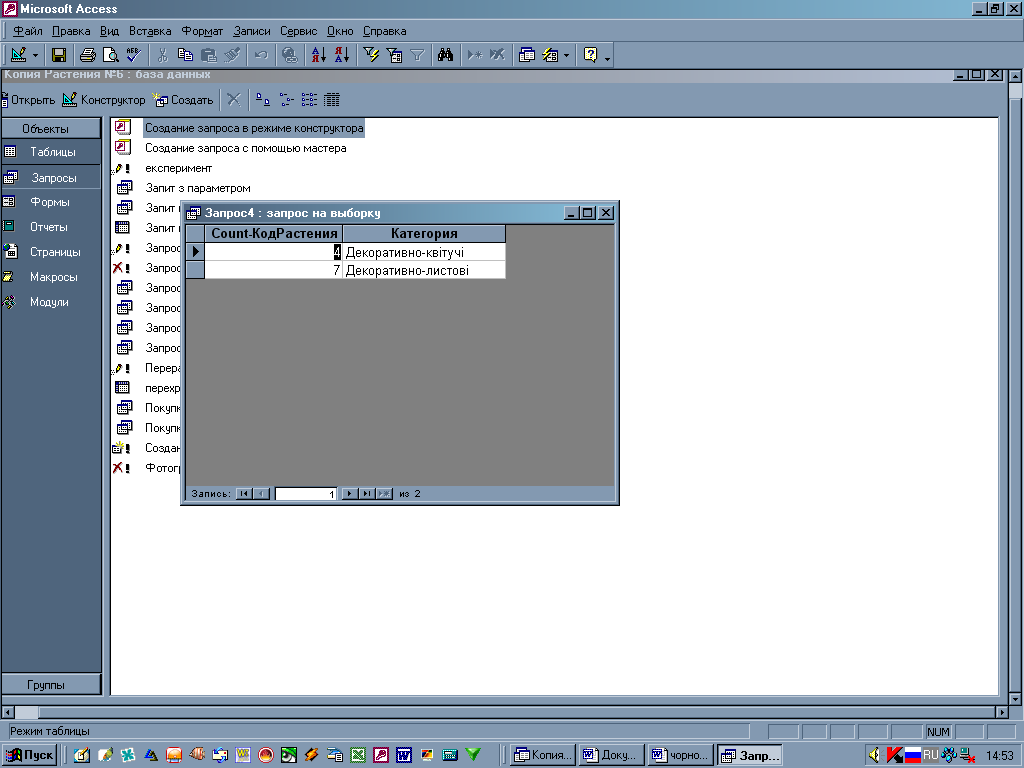Open the Сервис menu
Viewport: 1024px width, 768px height.
pos(298,31)
